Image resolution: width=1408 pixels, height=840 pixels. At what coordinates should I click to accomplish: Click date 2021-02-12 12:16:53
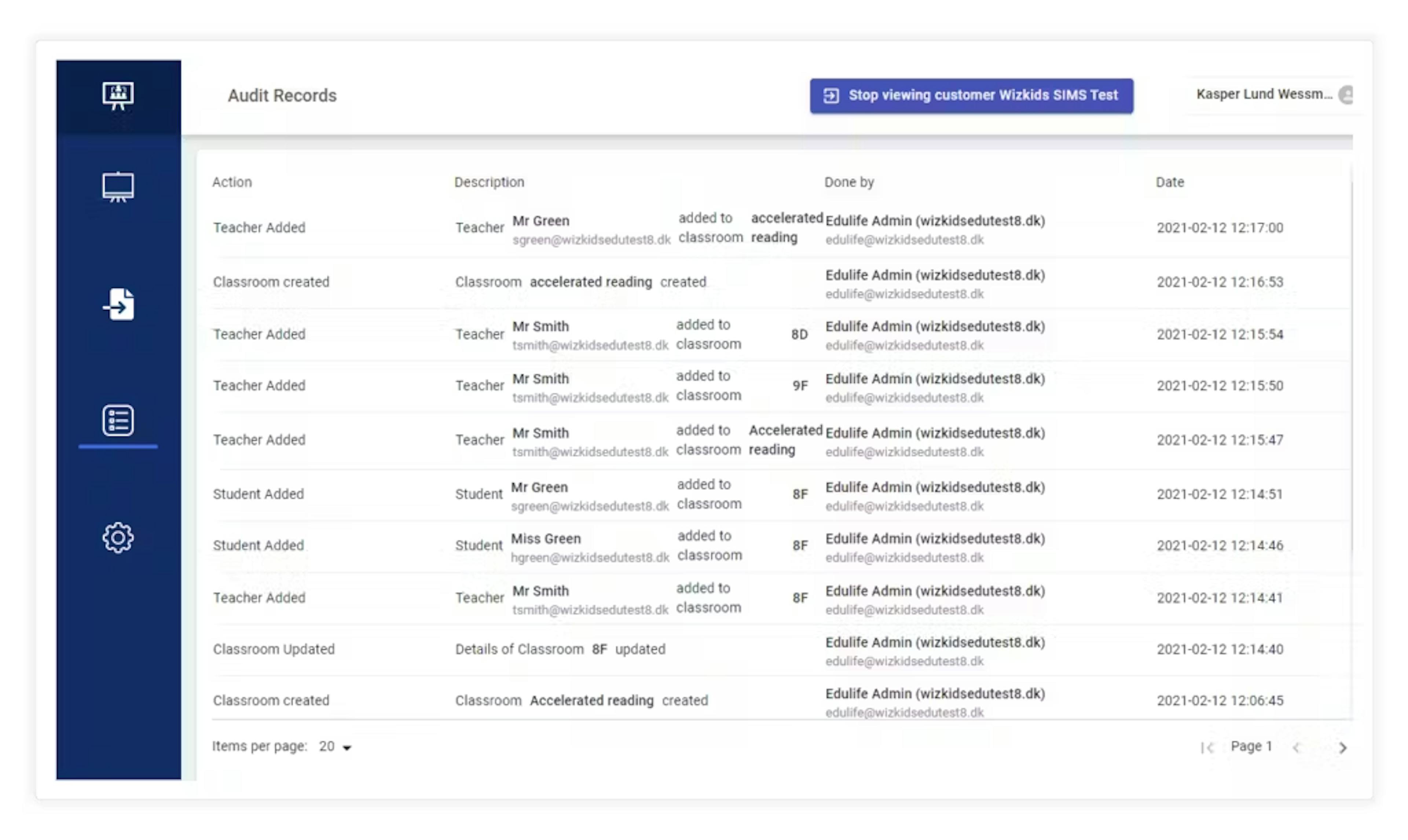(1220, 282)
